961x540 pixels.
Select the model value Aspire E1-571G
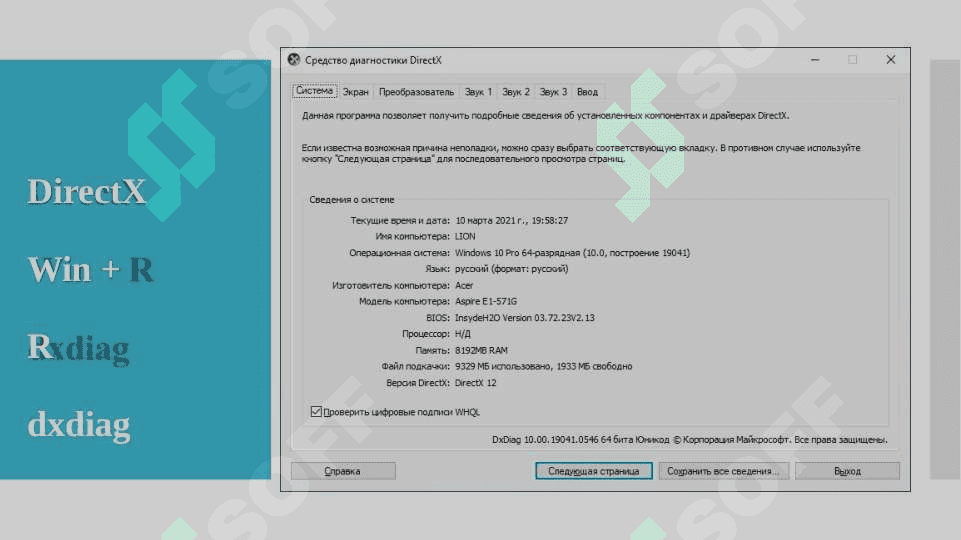[486, 301]
